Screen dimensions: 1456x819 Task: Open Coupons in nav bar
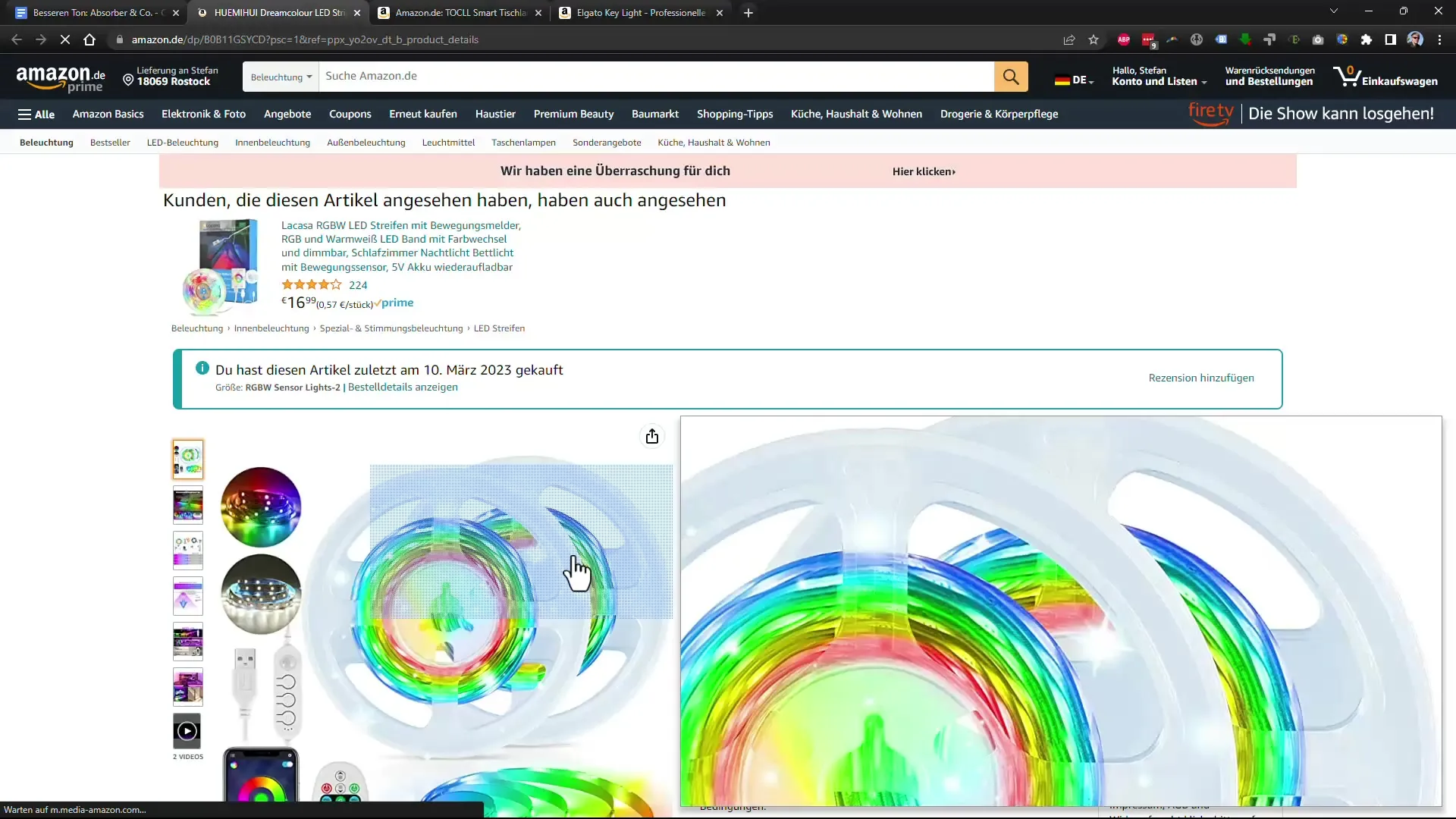(350, 115)
